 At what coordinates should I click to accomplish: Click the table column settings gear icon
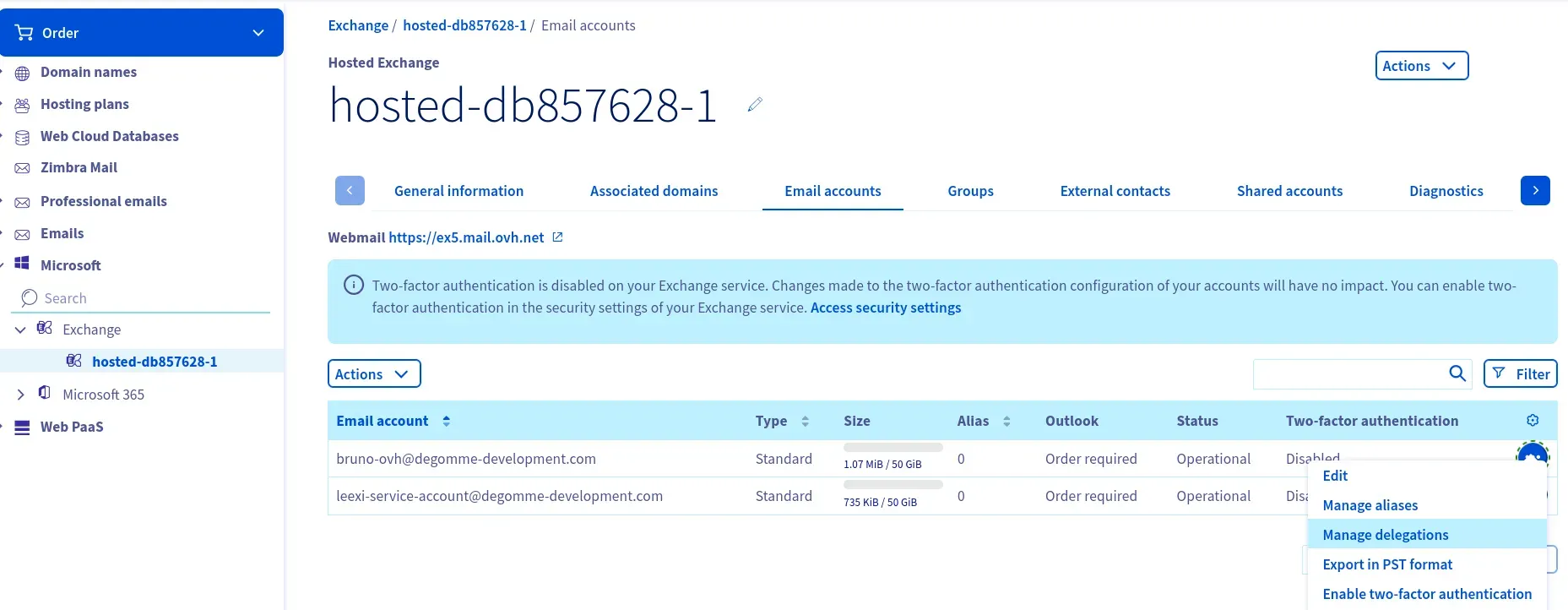1533,421
